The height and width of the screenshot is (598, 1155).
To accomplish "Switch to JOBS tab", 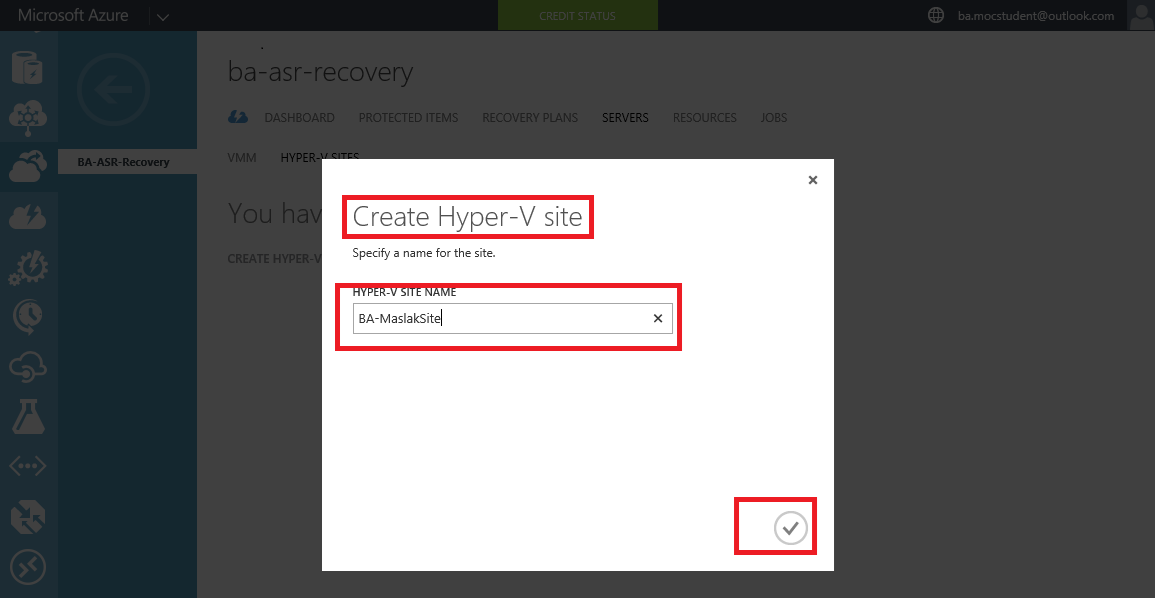I will click(773, 118).
